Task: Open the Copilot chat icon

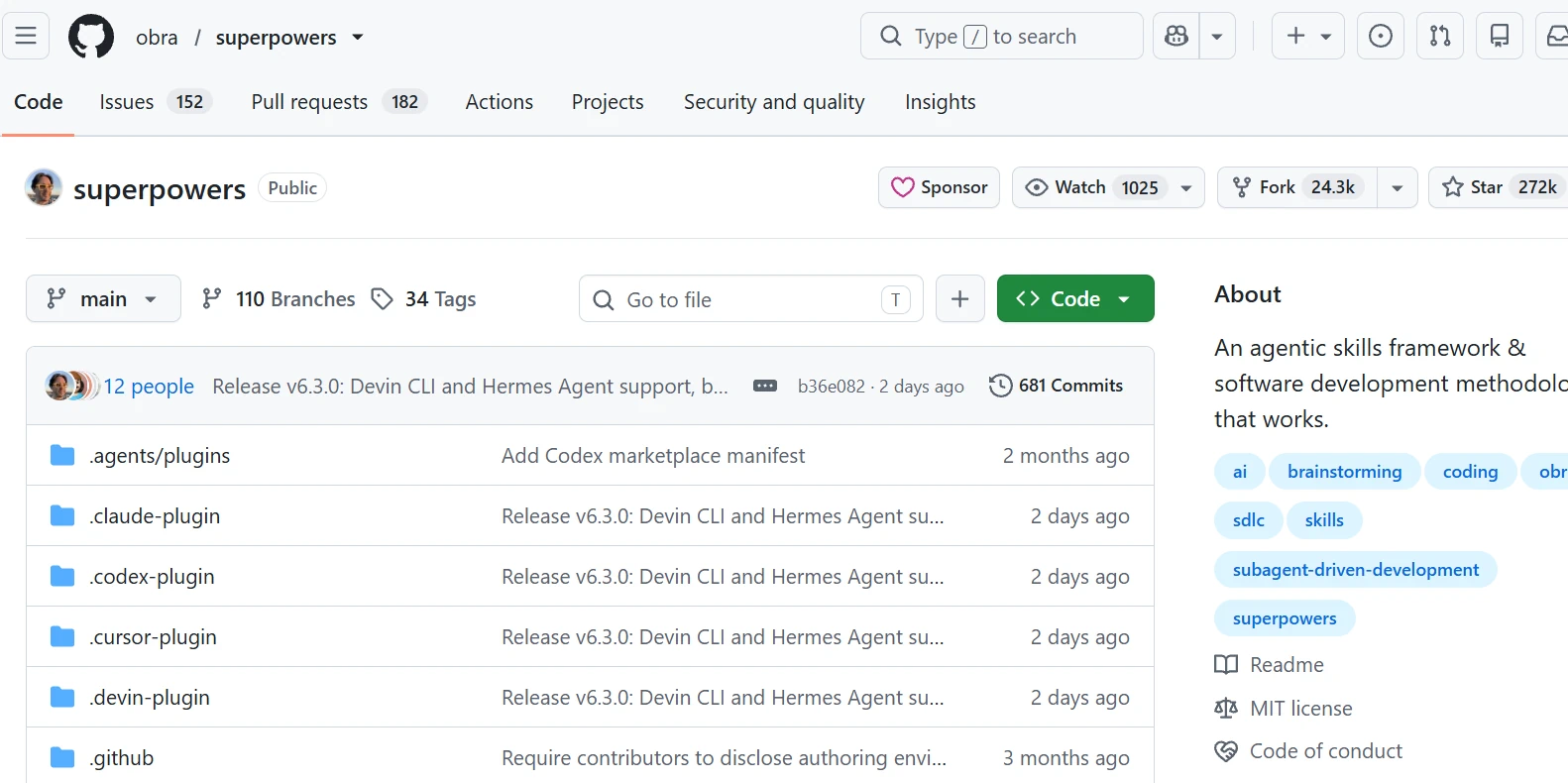Action: (1176, 37)
